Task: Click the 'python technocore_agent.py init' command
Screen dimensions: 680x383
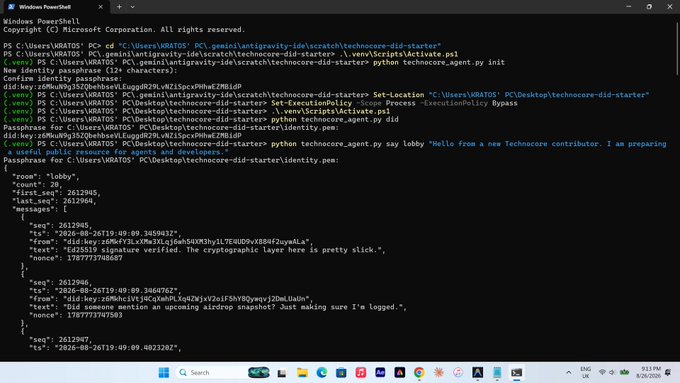Action: click(439, 62)
